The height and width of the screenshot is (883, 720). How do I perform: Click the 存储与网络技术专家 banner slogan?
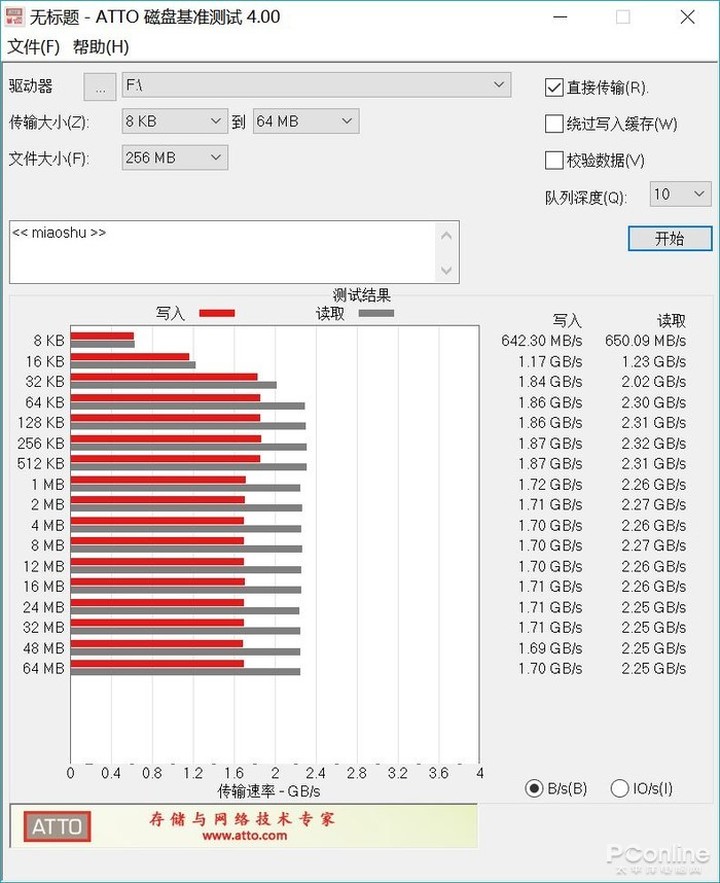coord(242,819)
